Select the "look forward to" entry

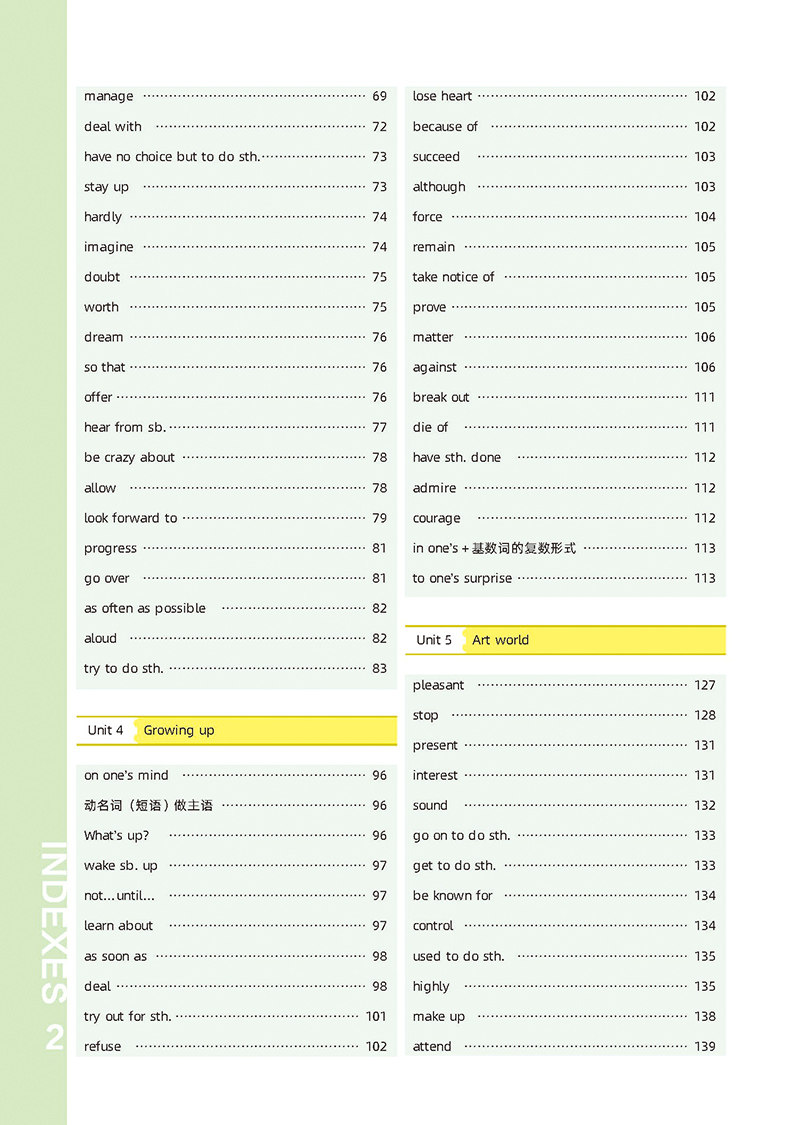(x=130, y=518)
